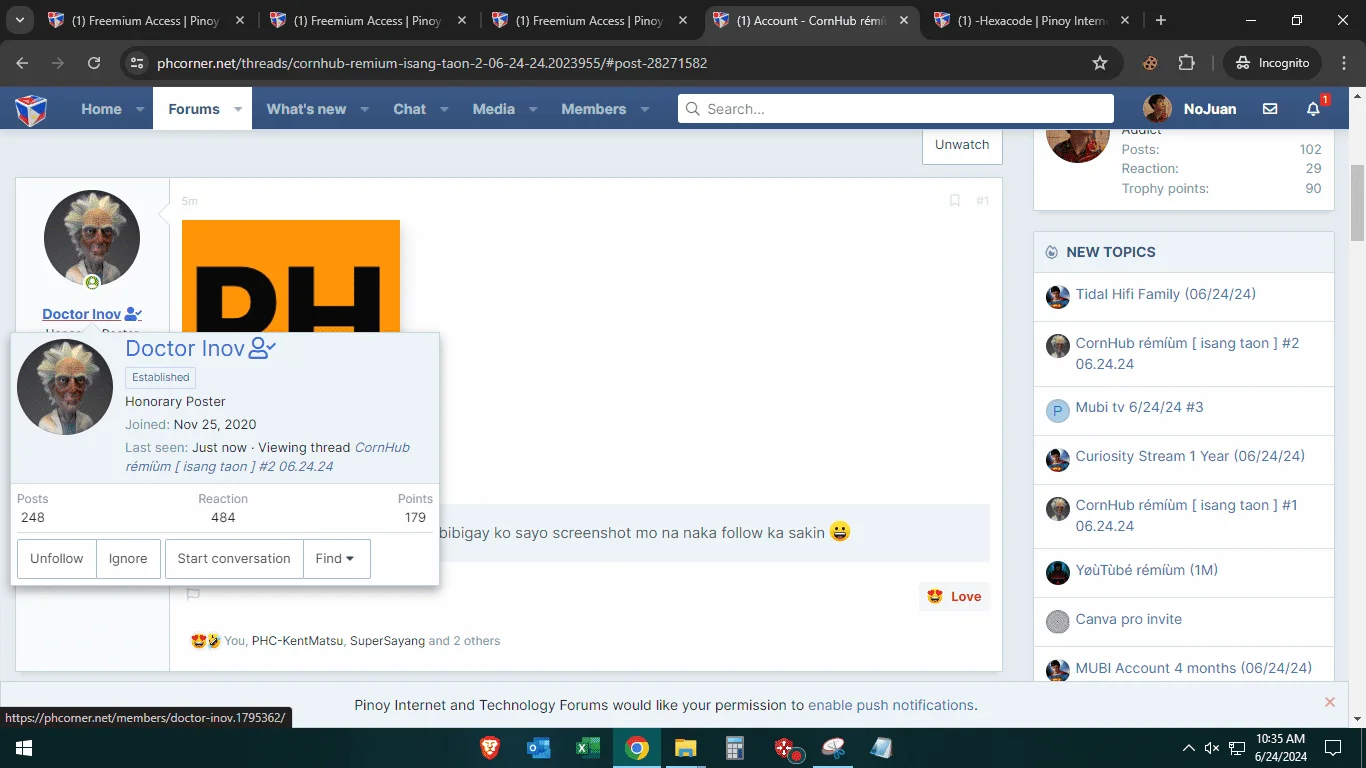Click the Unfollow button
The height and width of the screenshot is (768, 1366).
57,559
